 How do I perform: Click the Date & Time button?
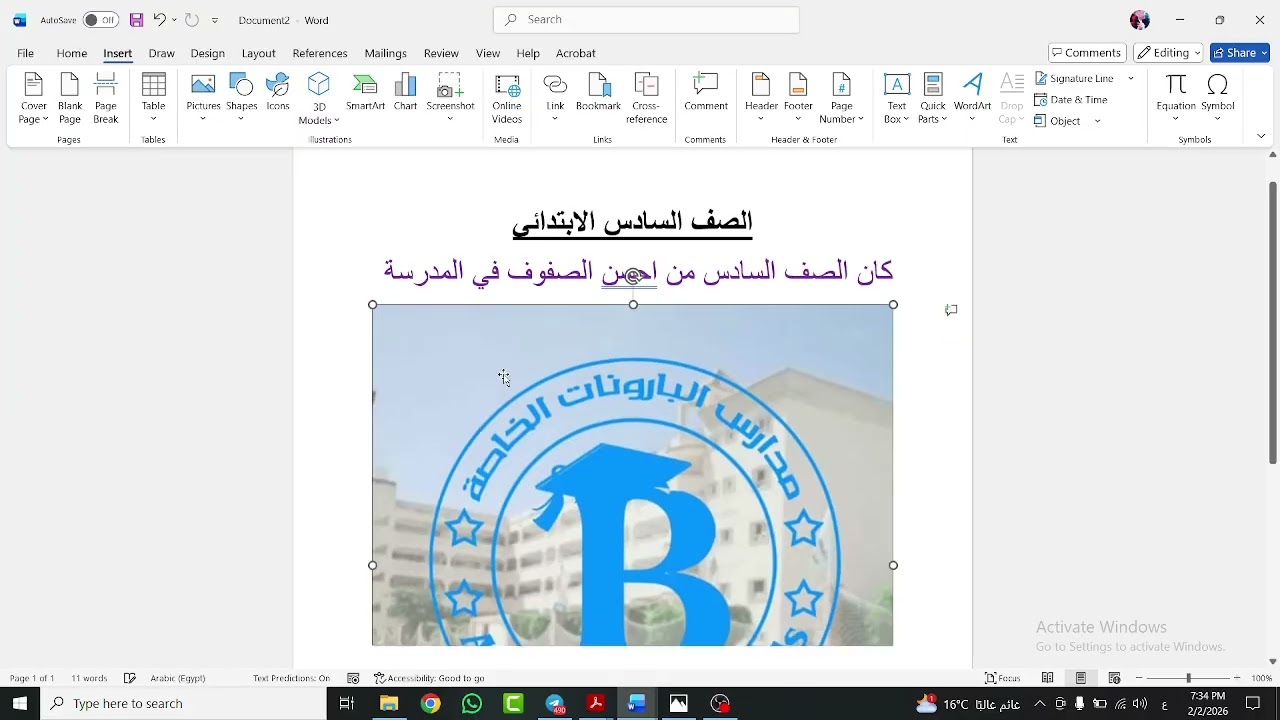[x=1071, y=100]
